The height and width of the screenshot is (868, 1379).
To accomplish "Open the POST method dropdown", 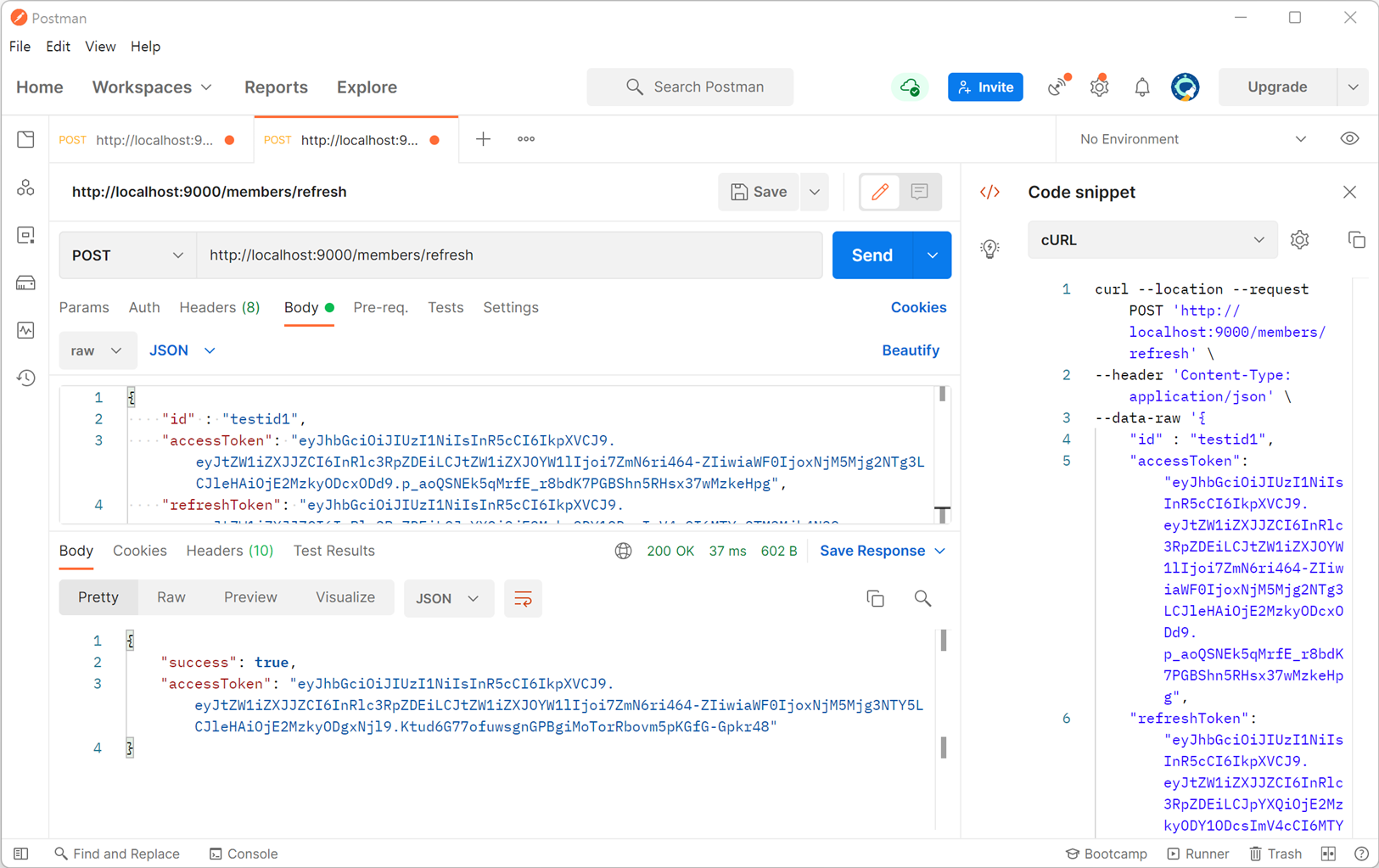I will (127, 255).
